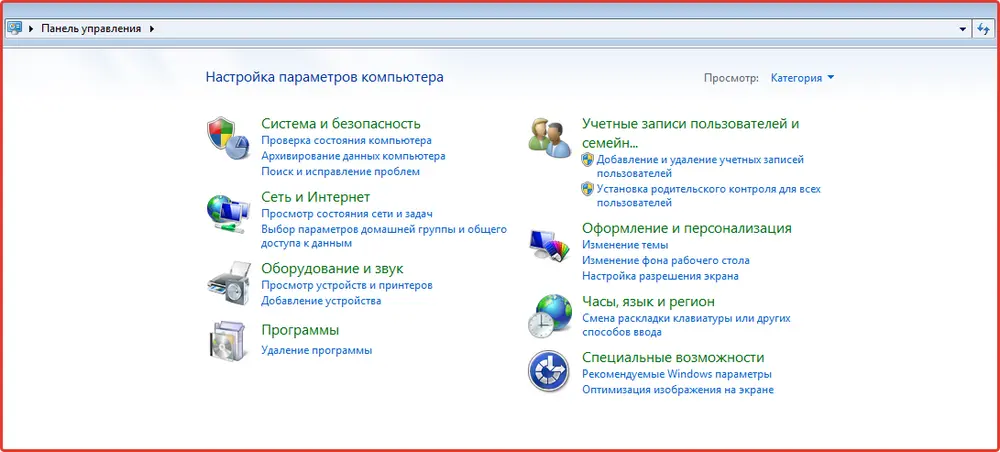
Task: Click 'Удаление программы' link
Action: pyautogui.click(x=317, y=350)
